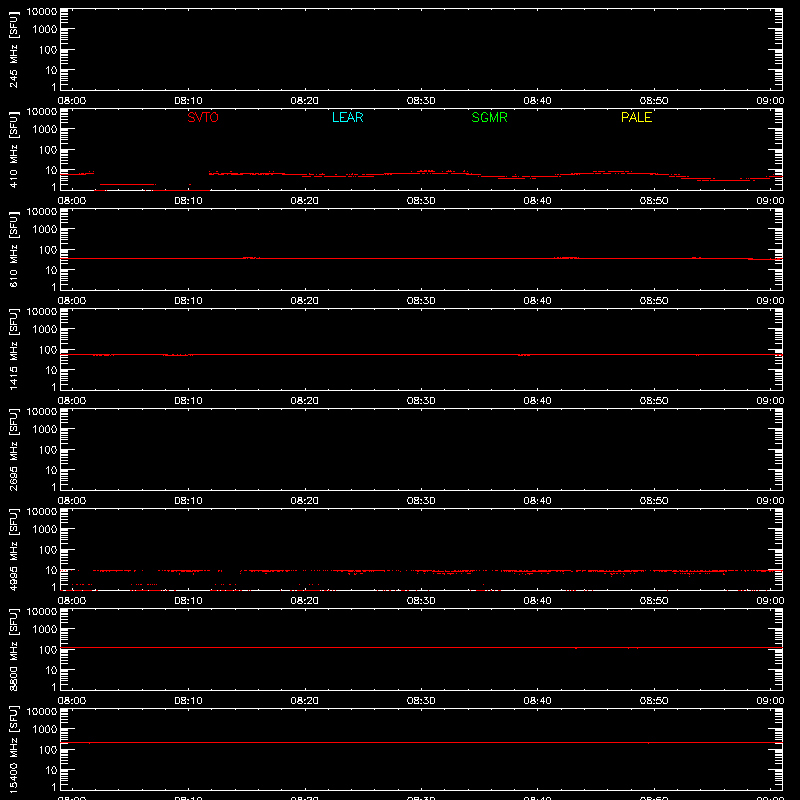
Task: Click 09:00 time label under 1415 MHz plot
Action: [770, 401]
